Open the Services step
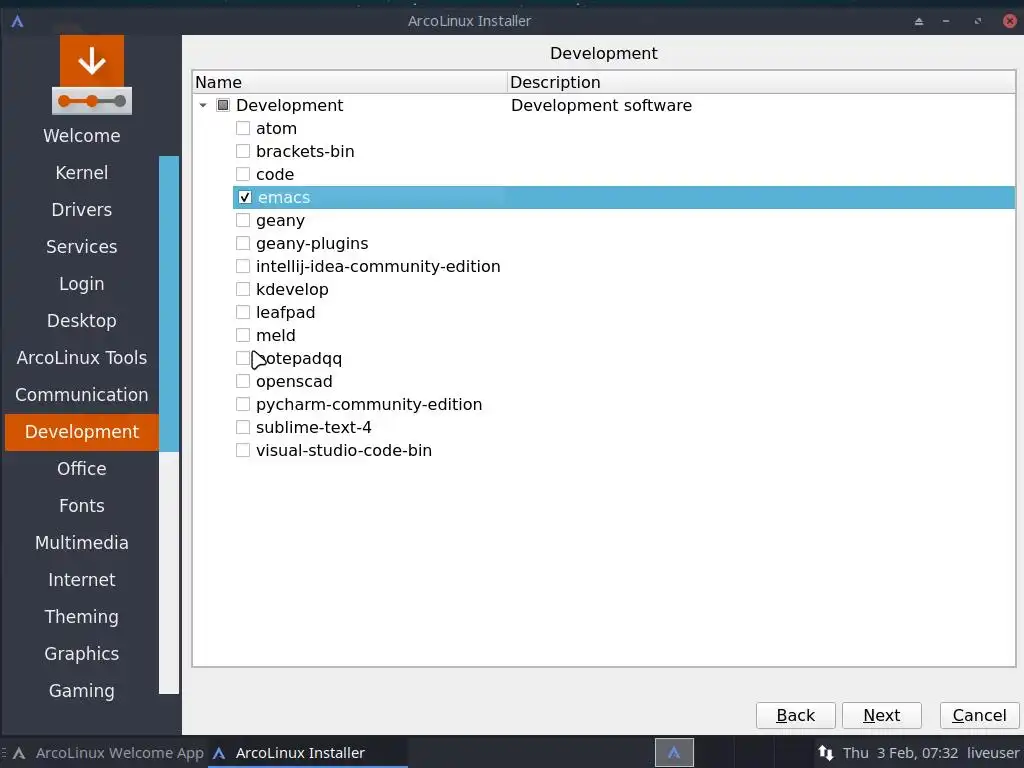This screenshot has width=1024, height=768. [x=82, y=247]
